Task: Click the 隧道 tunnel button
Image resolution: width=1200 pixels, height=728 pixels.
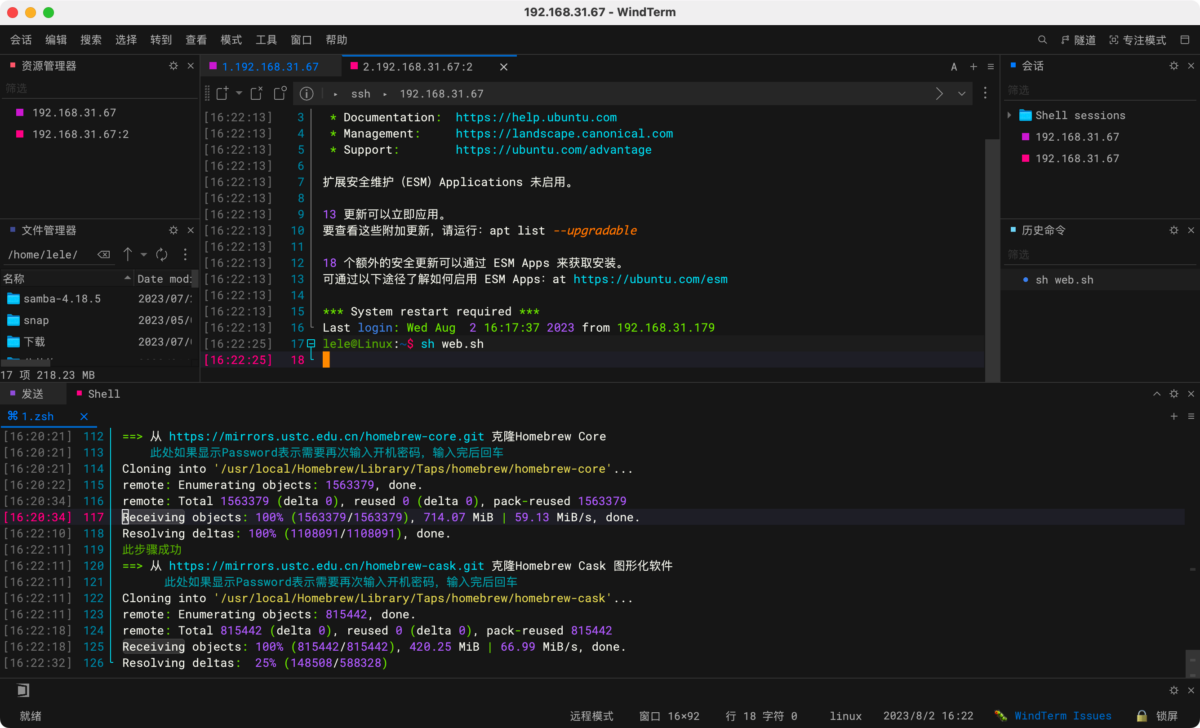Action: (1077, 40)
